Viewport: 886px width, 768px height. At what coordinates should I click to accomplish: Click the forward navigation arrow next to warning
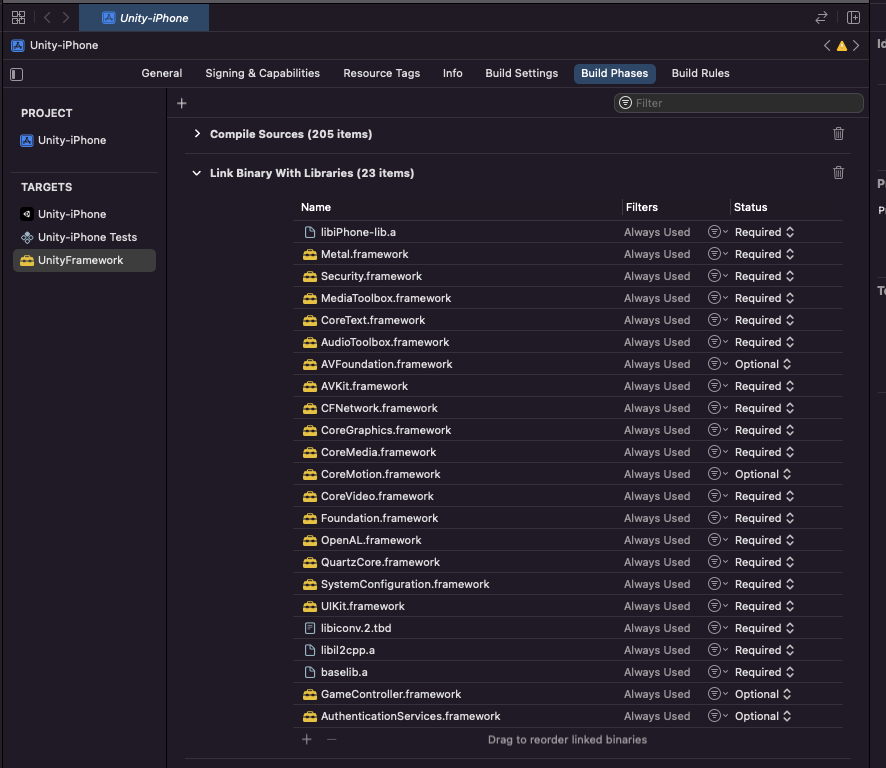pos(855,45)
